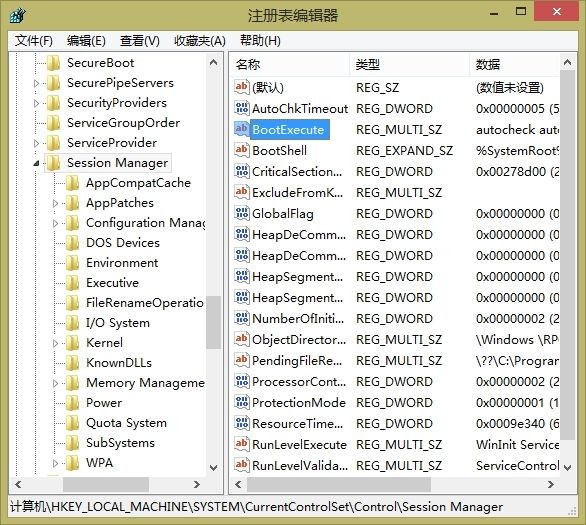586x525 pixels.
Task: Click the Power folder icon
Action: click(x=73, y=402)
